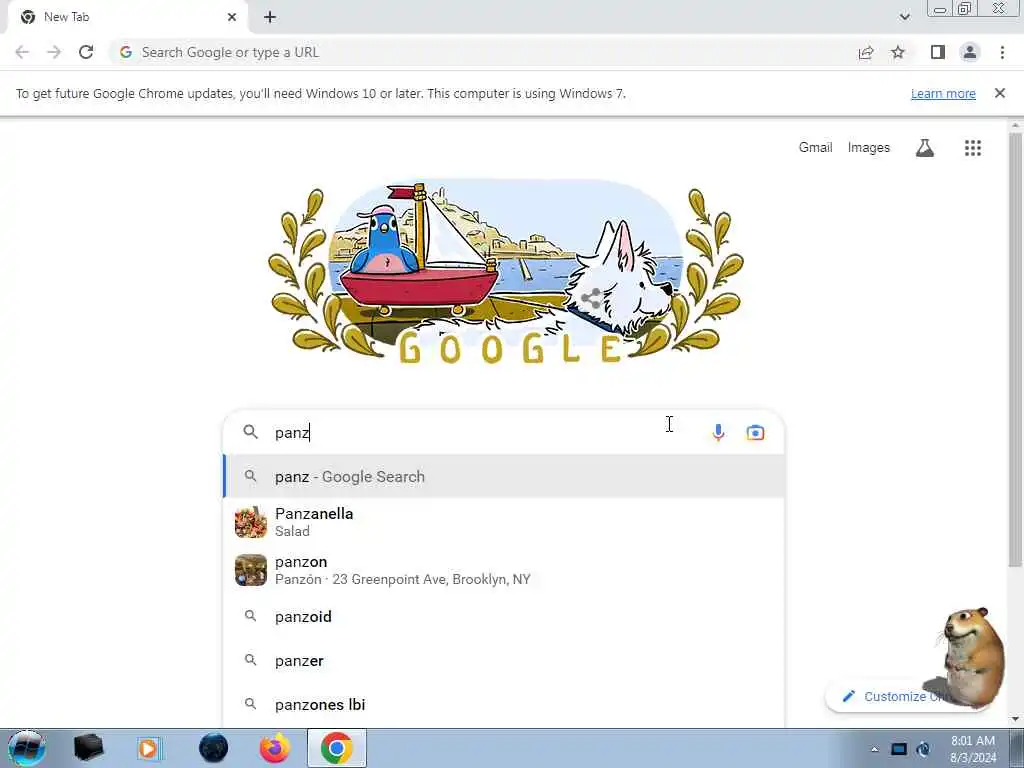The image size is (1024, 768).
Task: Select the panzer suggestion
Action: coord(504,660)
